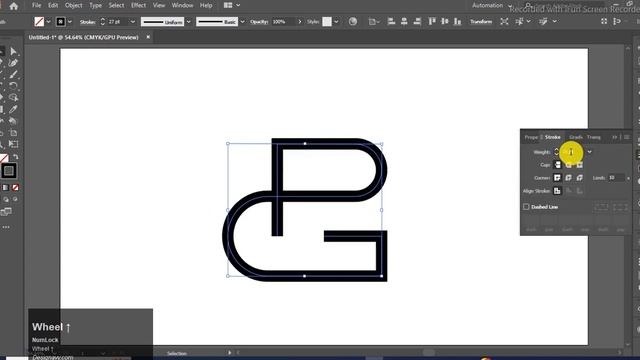Close the Untitled-1 document tab
The height and width of the screenshot is (360, 640).
148,37
